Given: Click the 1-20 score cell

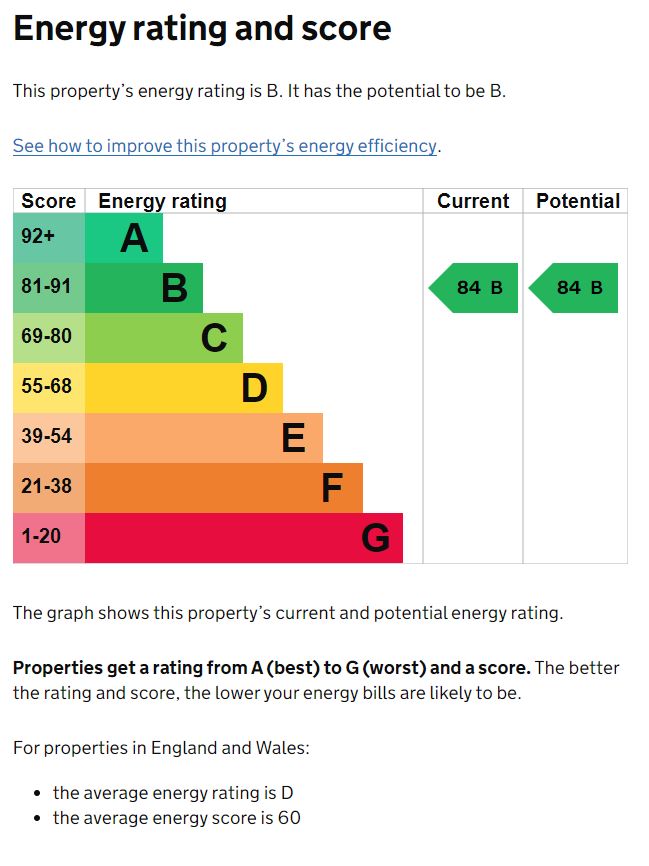Looking at the screenshot, I should (49, 538).
